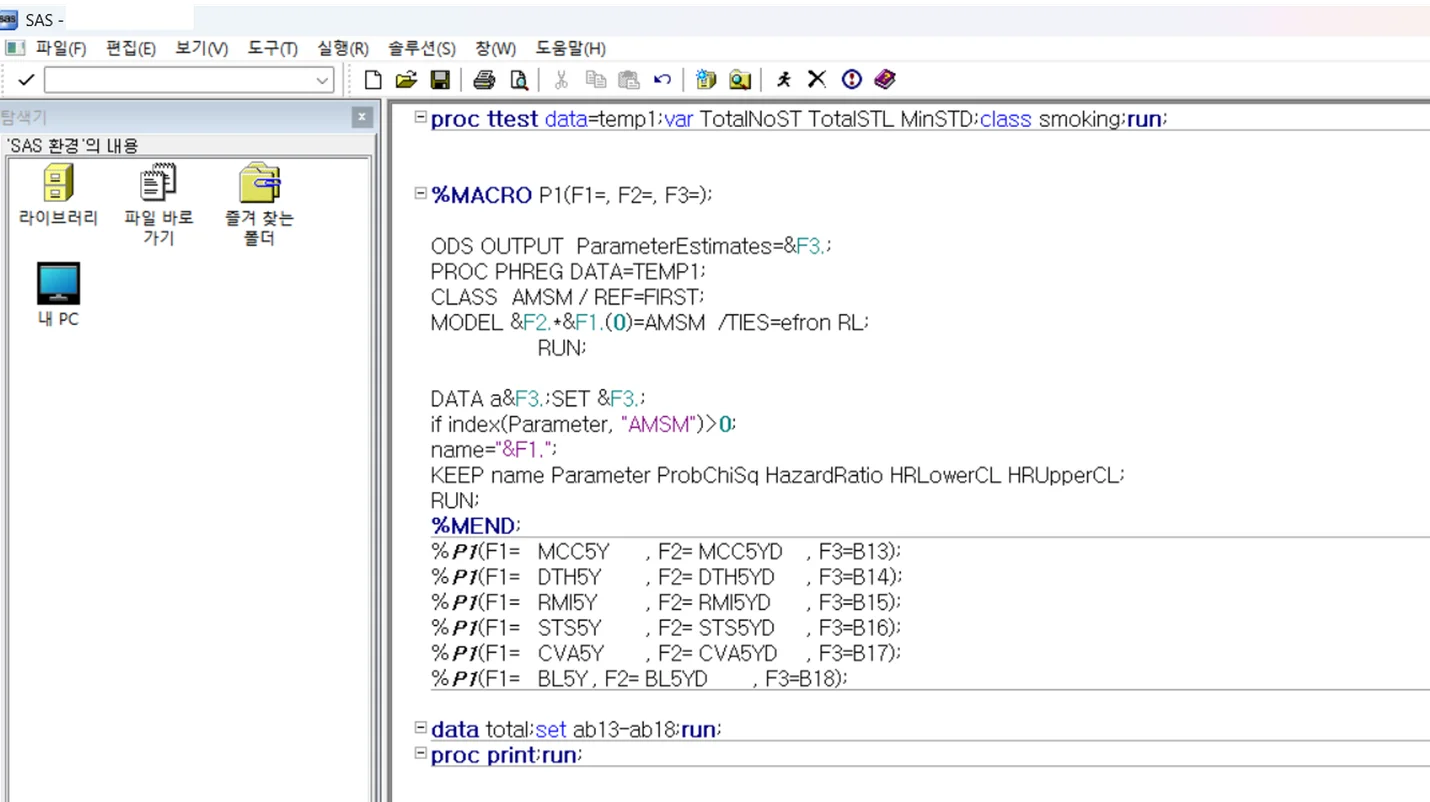Open the 도구(T) menu

point(273,48)
